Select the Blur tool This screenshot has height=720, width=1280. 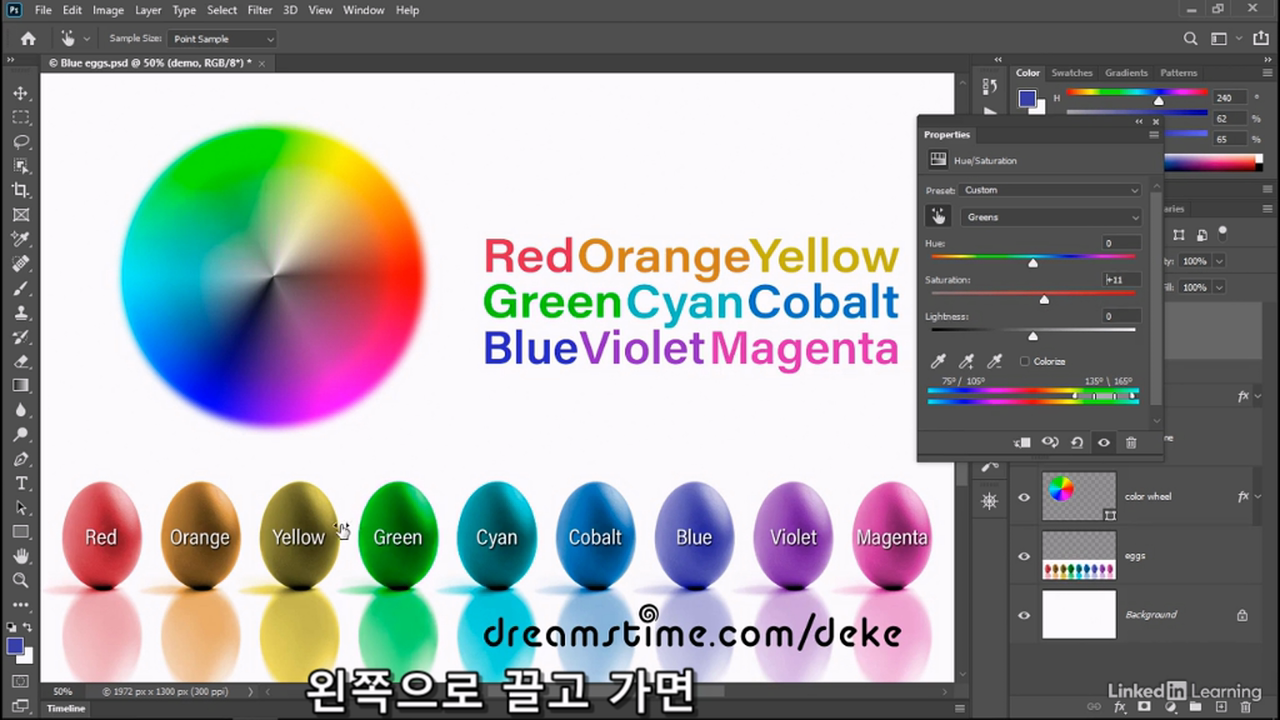(20, 410)
